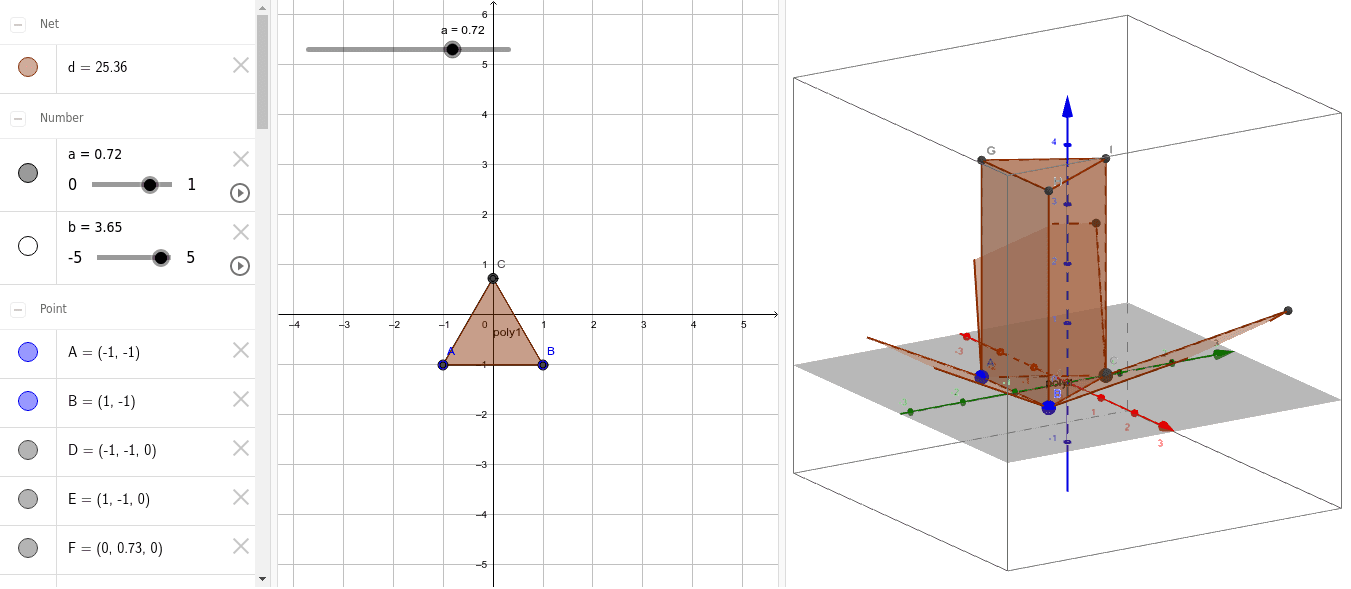The height and width of the screenshot is (589, 1351).
Task: Toggle visibility of net d's colored circle
Action: (28, 67)
